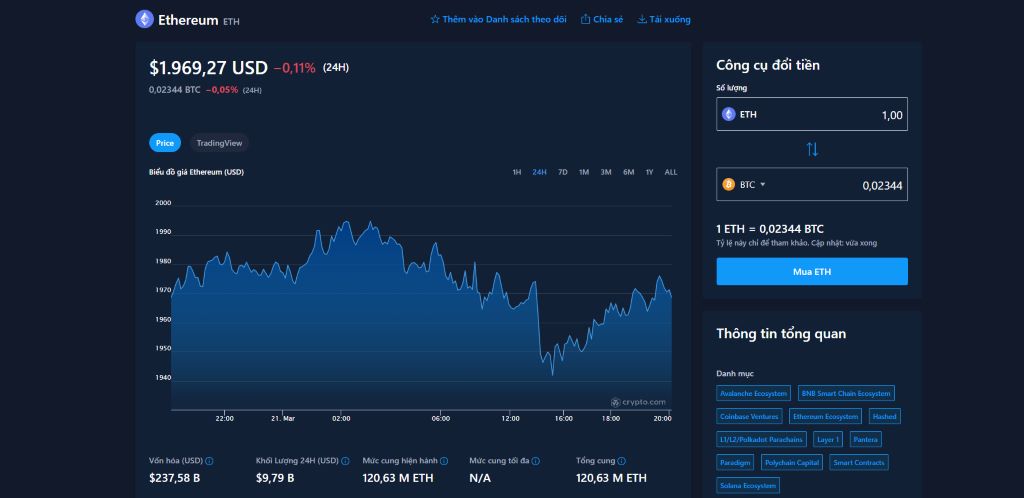Select the ALL chart range
Image resolution: width=1024 pixels, height=498 pixels.
[x=671, y=172]
